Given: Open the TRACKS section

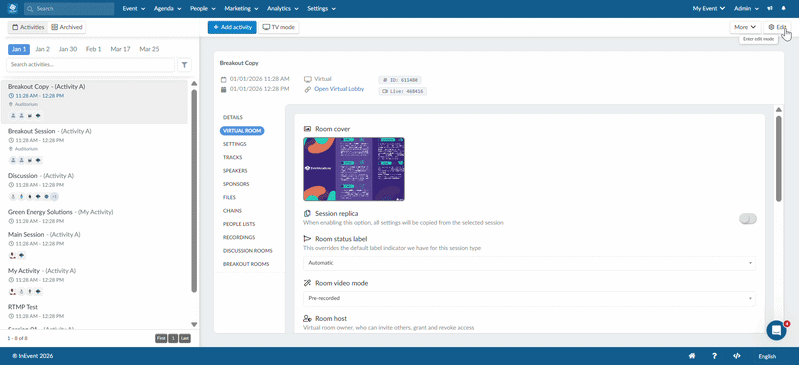Looking at the screenshot, I should pos(232,158).
